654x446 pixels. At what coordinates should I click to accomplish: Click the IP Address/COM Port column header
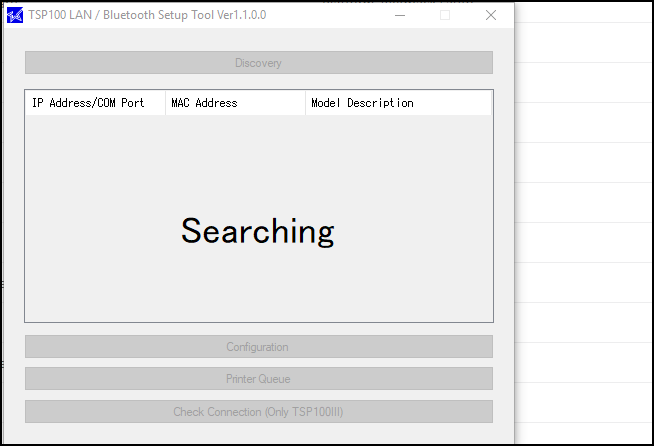(x=96, y=103)
